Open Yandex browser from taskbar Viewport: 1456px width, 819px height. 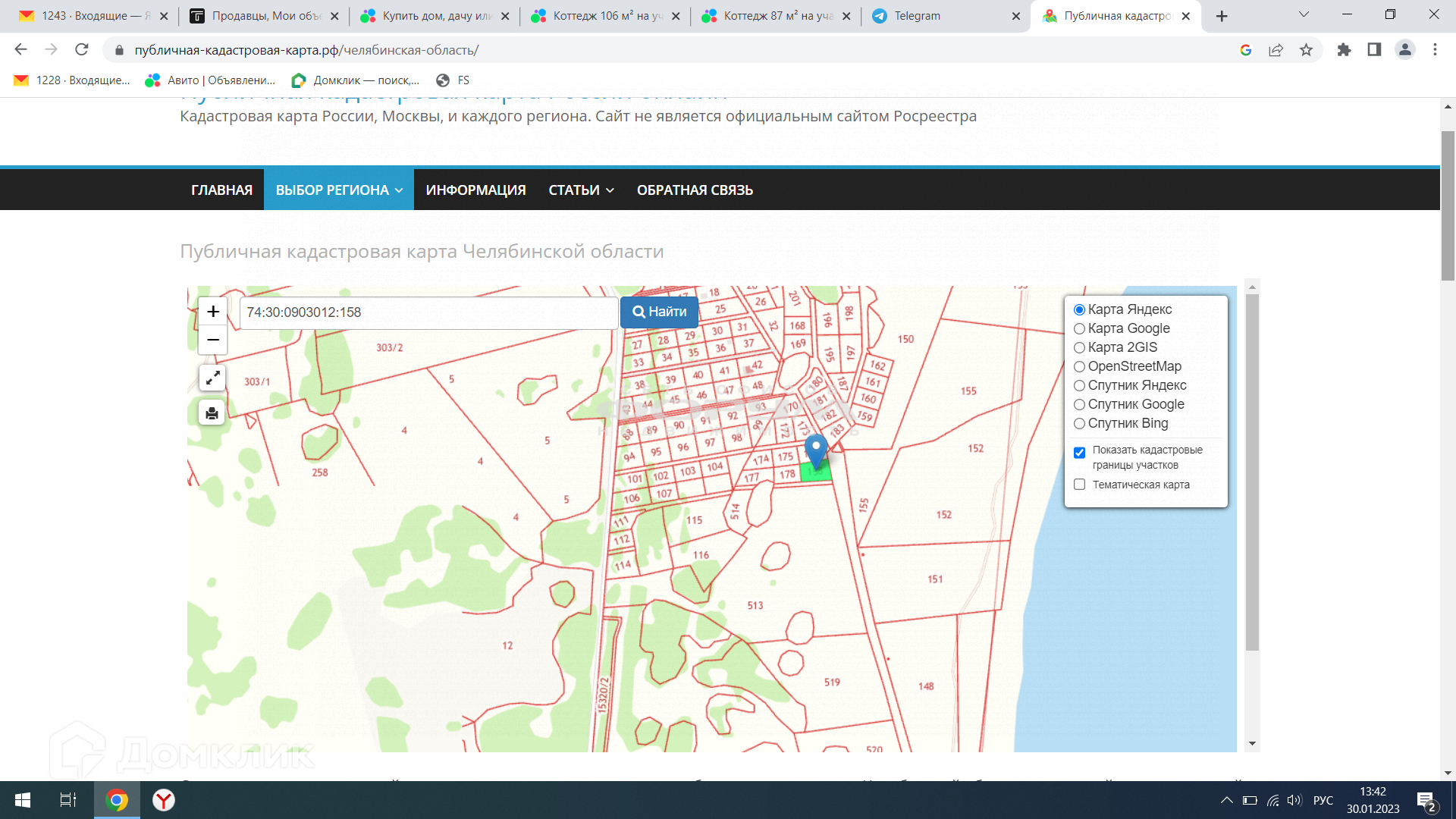point(164,800)
